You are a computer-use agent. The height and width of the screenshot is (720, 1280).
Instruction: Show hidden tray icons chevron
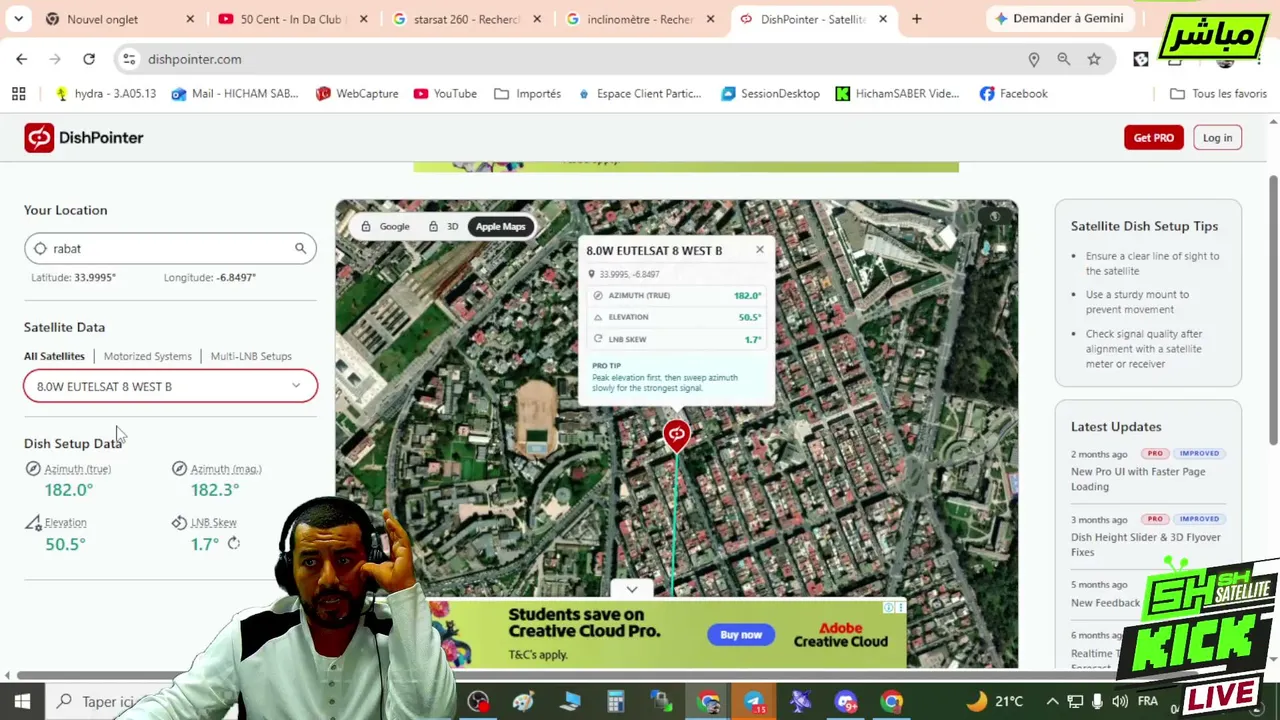pos(1052,701)
